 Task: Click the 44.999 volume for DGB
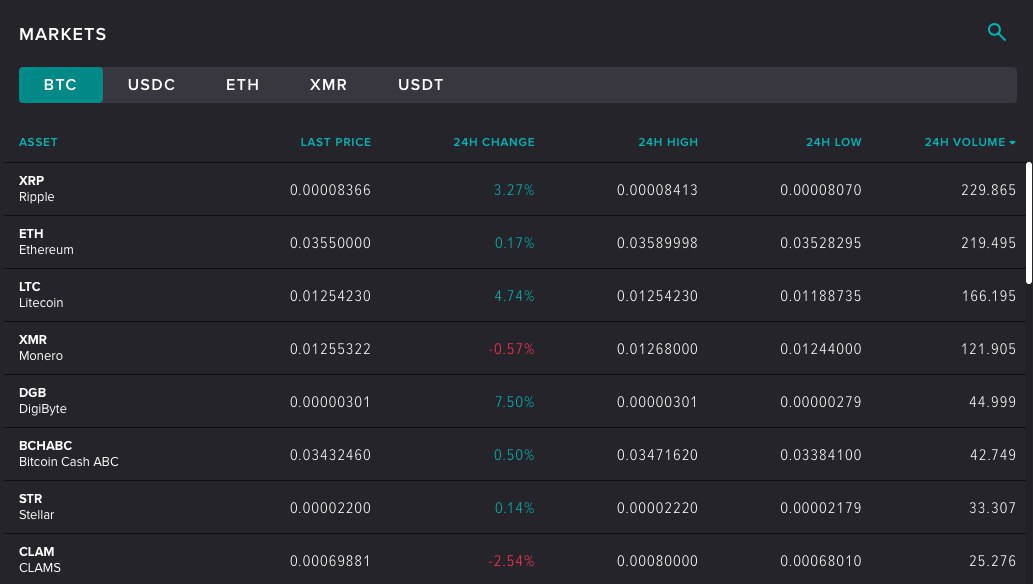tap(992, 402)
